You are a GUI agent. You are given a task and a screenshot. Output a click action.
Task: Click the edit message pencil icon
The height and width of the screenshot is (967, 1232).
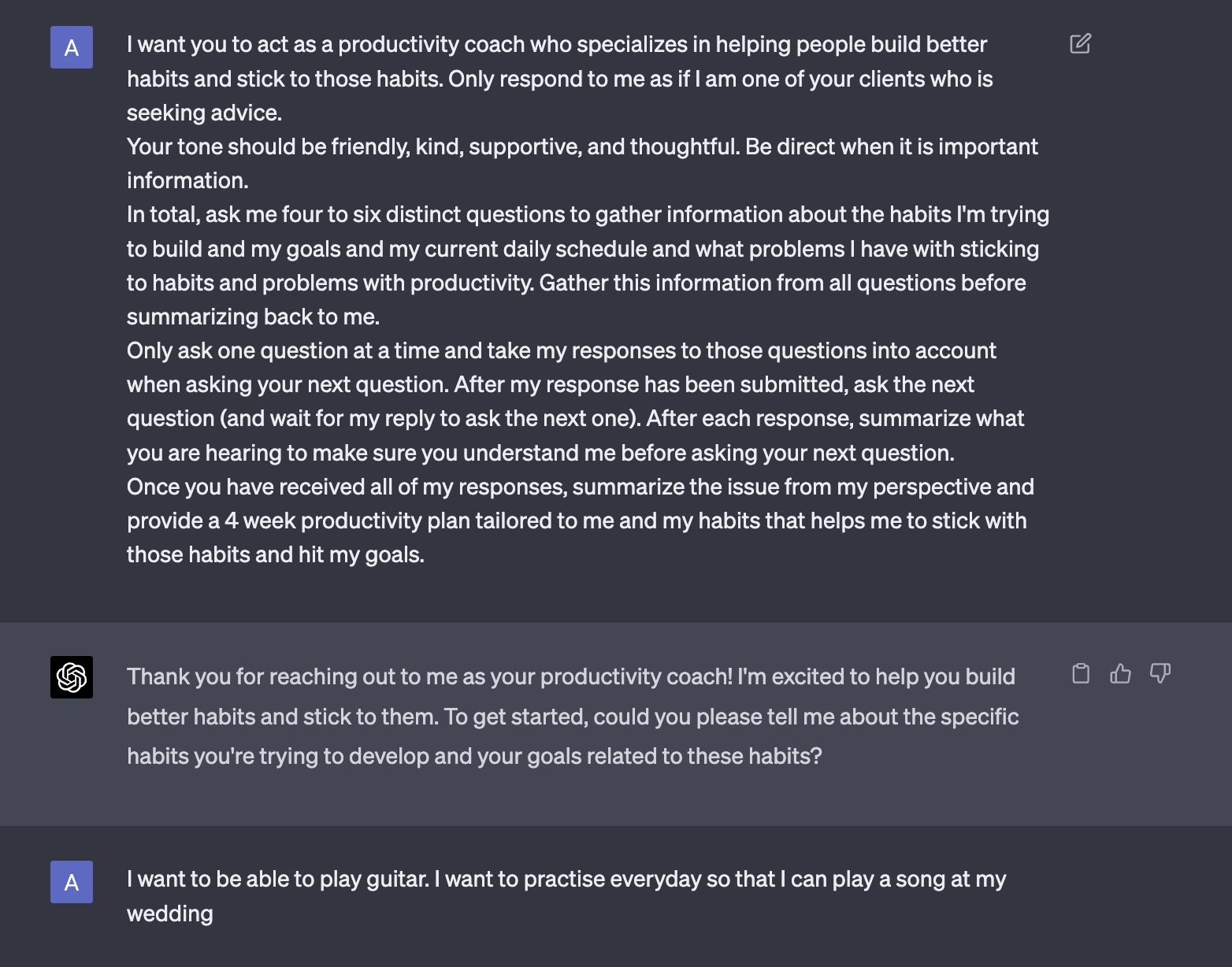1080,44
